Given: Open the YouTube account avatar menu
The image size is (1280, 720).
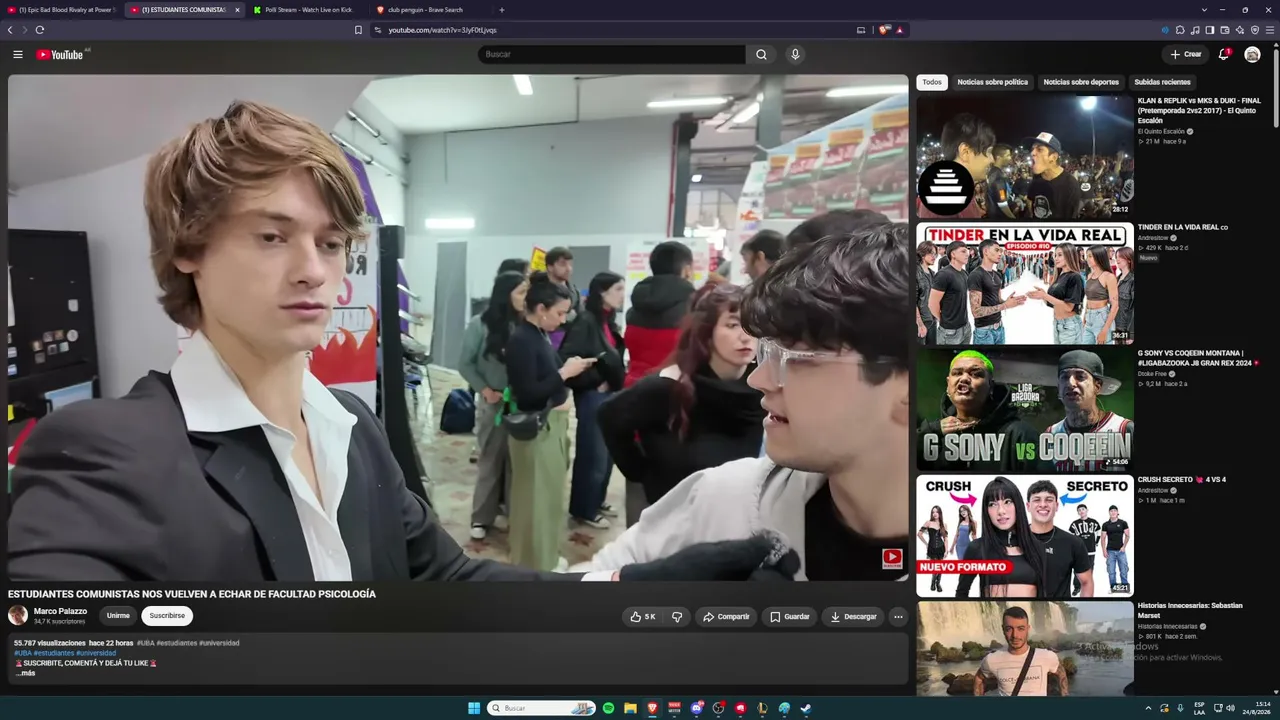Looking at the screenshot, I should (1252, 54).
